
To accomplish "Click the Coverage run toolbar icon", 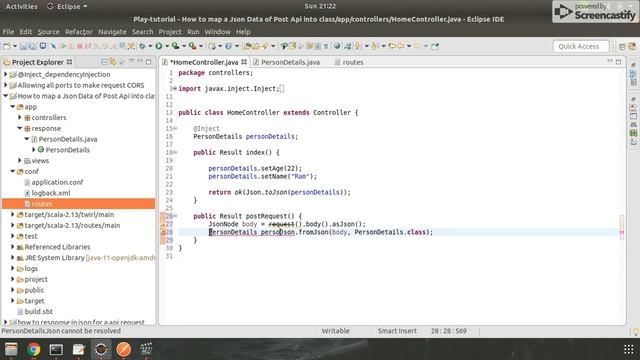I will [x=176, y=46].
